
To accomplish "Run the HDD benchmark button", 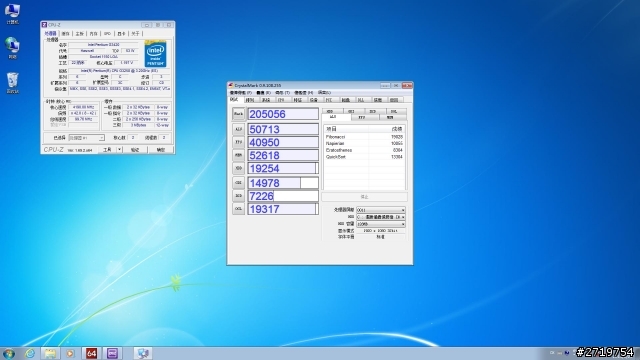I will (238, 168).
